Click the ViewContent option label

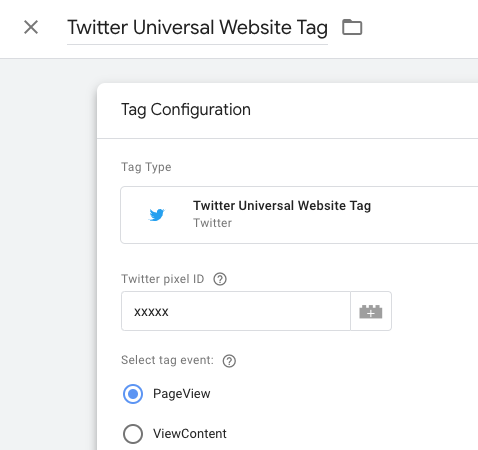[190, 434]
